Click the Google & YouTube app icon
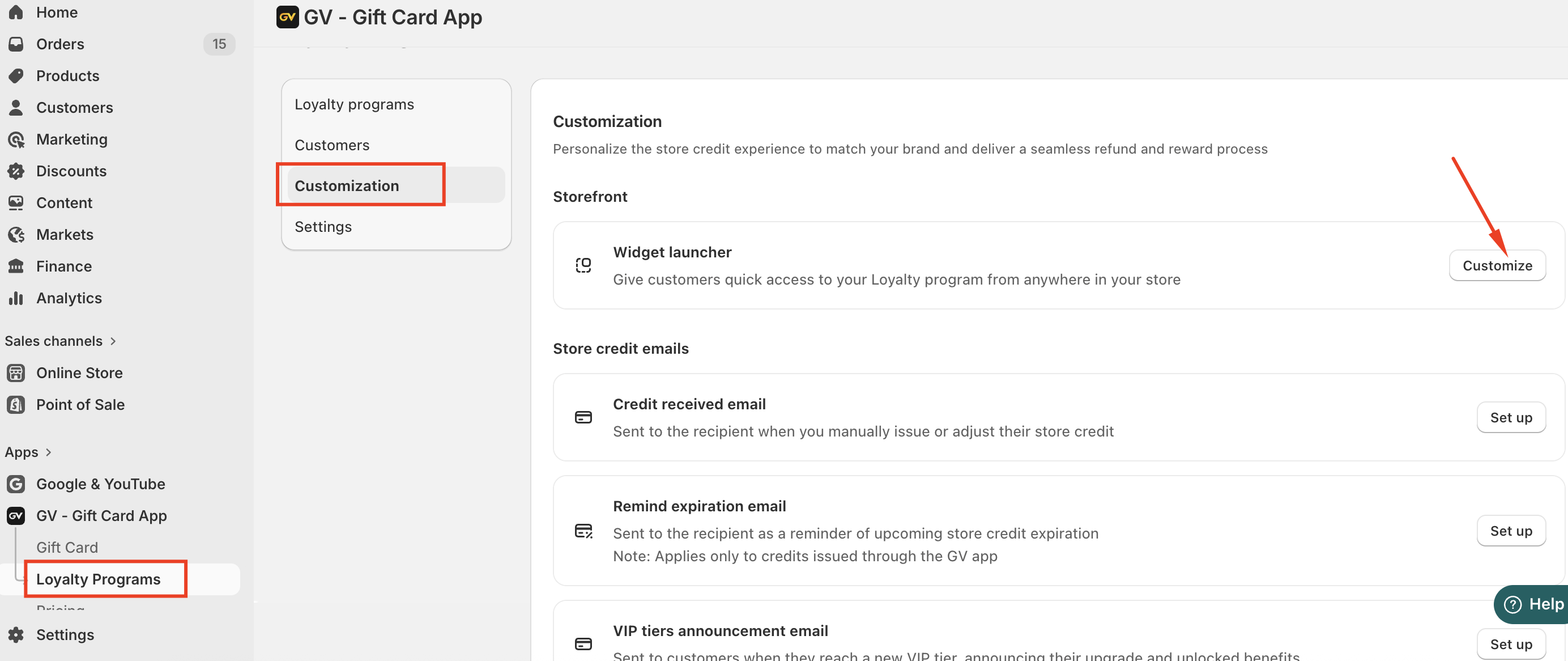This screenshot has width=1568, height=661. coord(16,484)
